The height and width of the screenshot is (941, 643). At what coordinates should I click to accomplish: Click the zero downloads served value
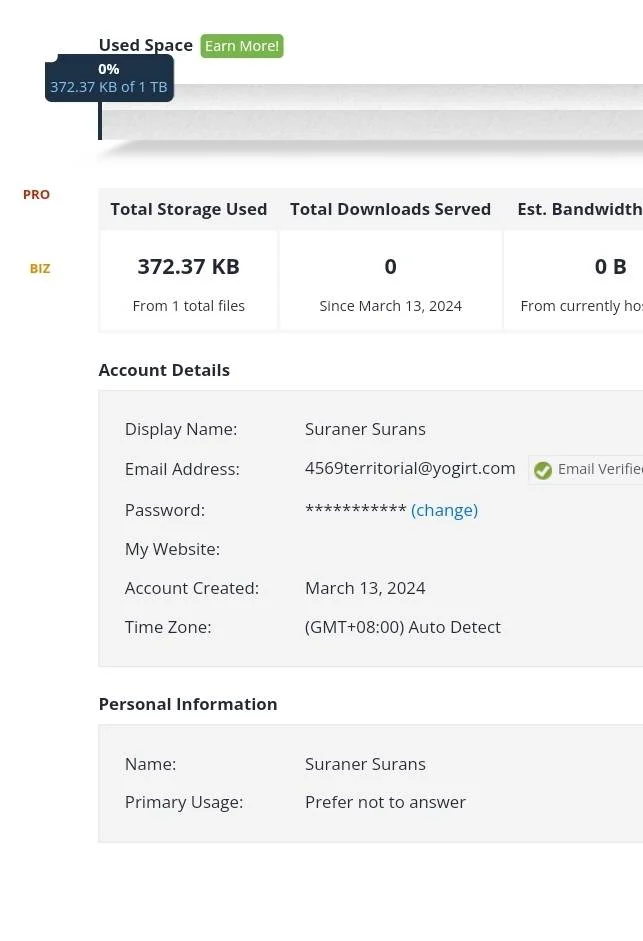click(390, 266)
